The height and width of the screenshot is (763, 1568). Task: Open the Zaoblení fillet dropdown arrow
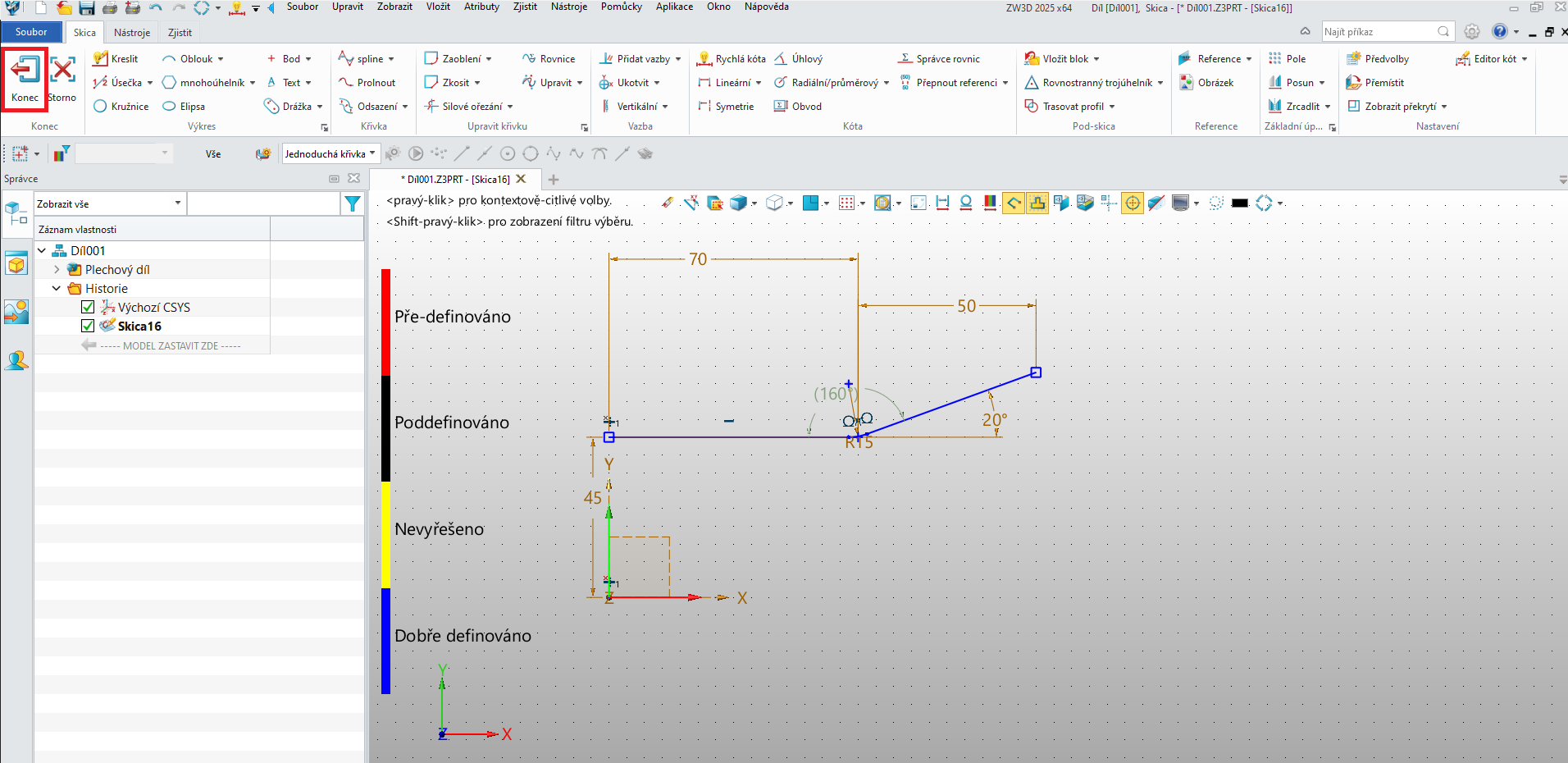pos(489,59)
